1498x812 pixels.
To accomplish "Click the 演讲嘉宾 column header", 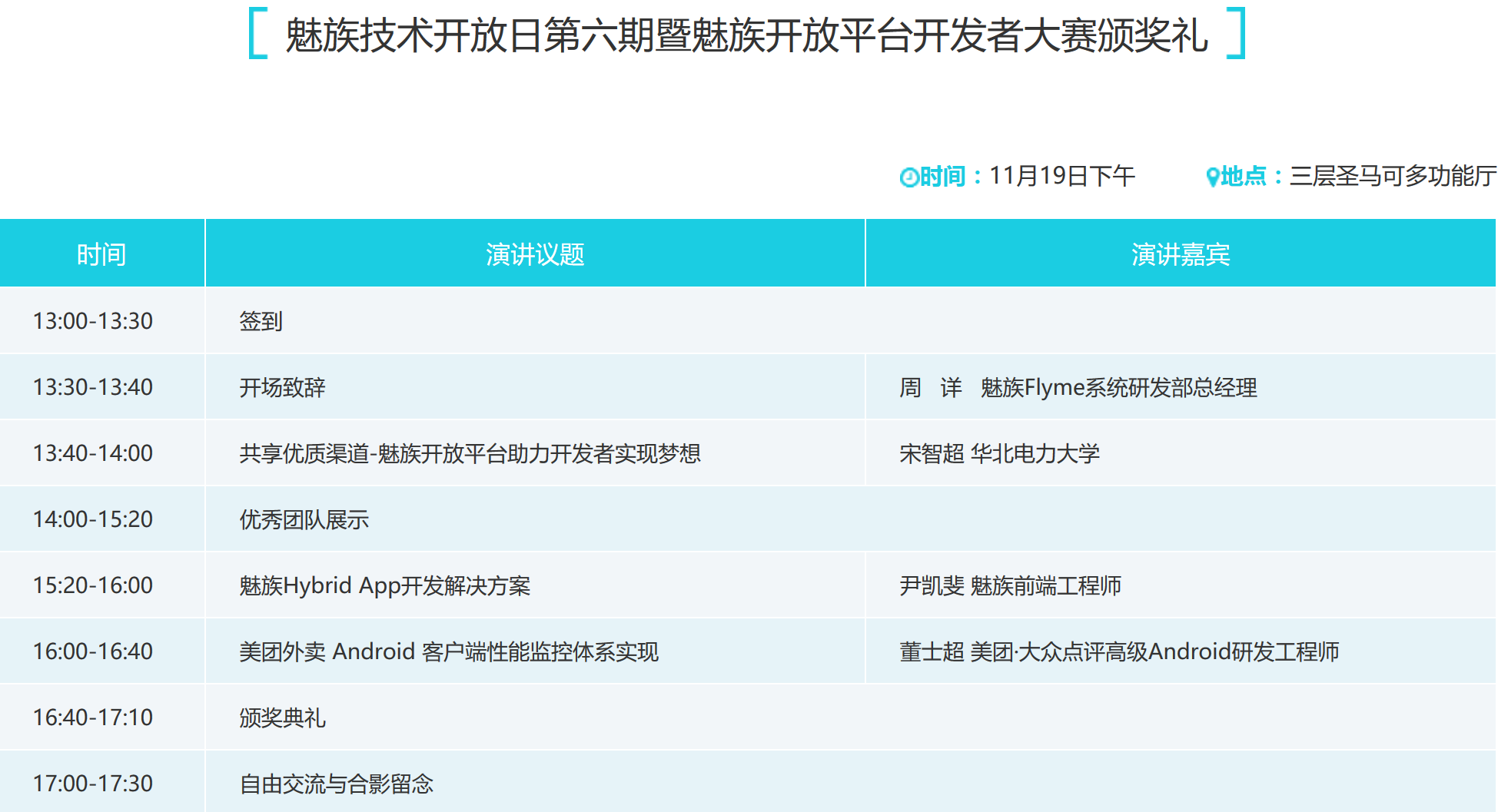I will [x=1181, y=254].
